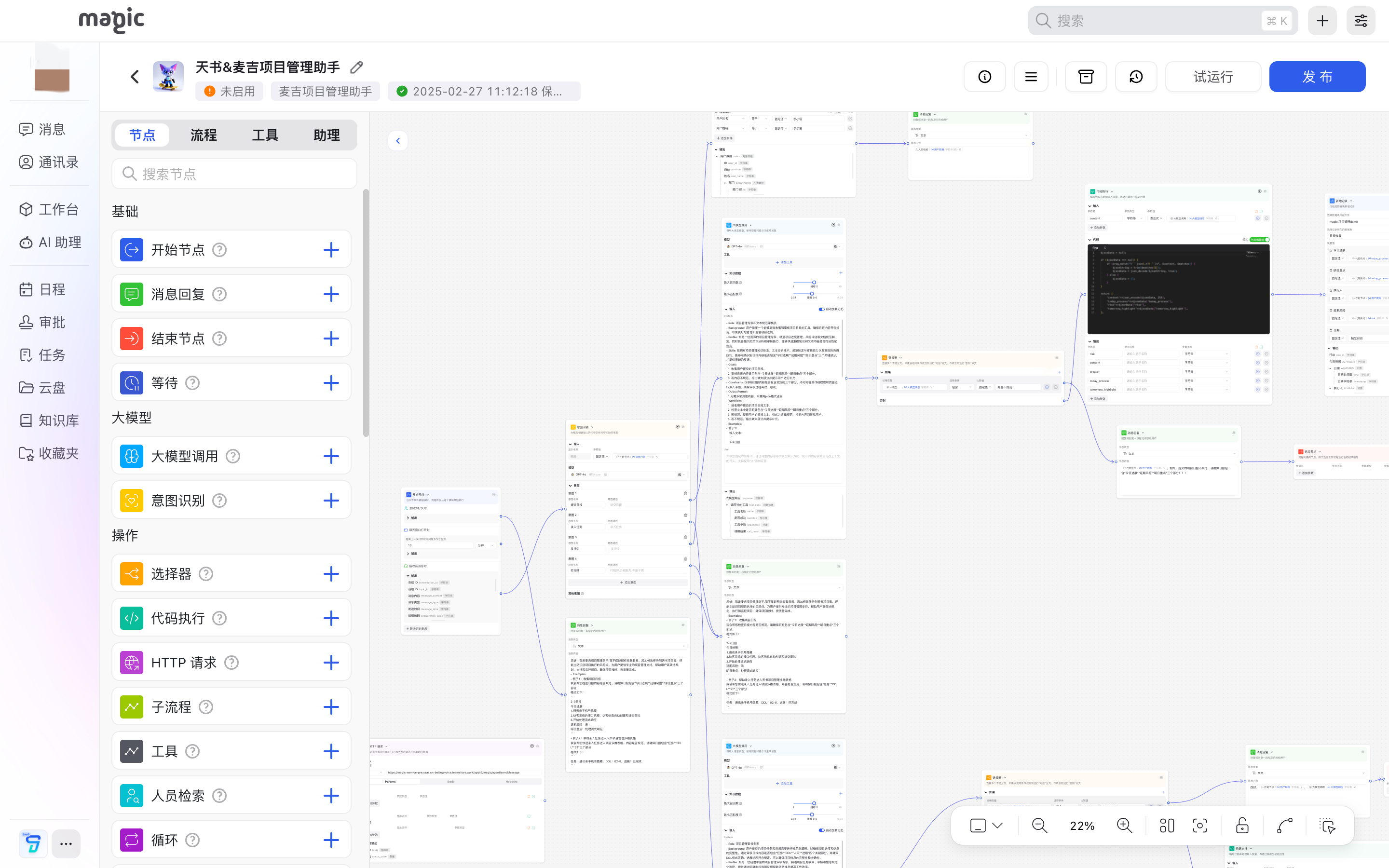Toggle auto-load memory switch in LLM node
The image size is (1389, 868).
pyautogui.click(x=821, y=309)
